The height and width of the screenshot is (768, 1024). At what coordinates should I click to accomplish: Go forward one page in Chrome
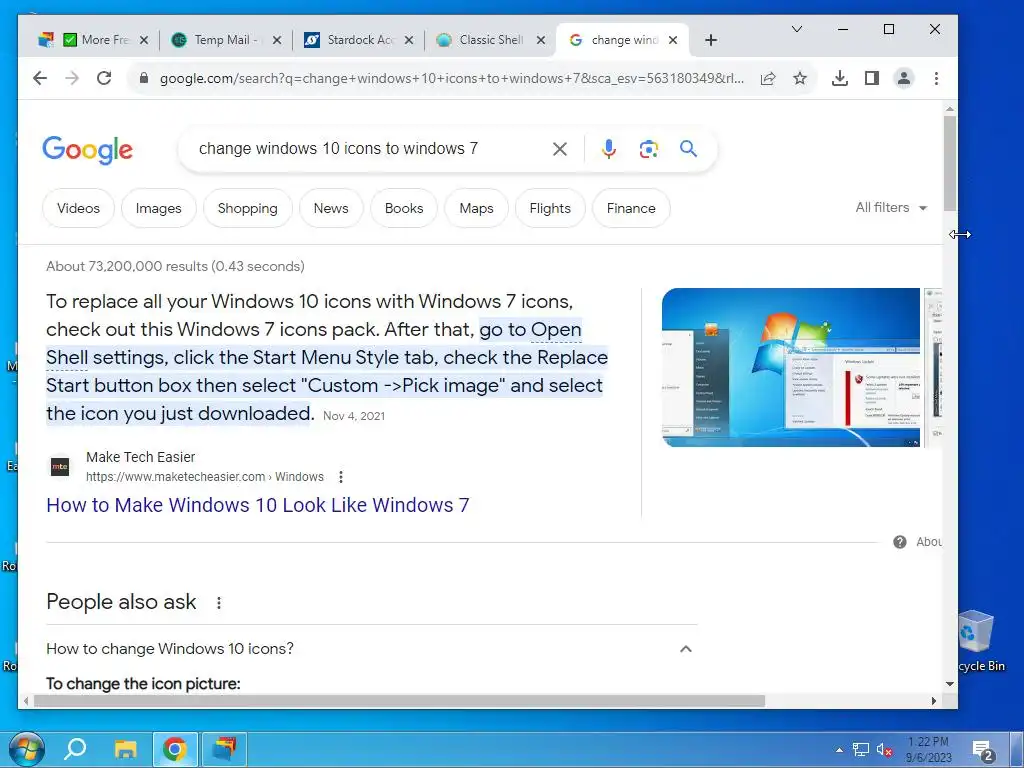coord(72,78)
